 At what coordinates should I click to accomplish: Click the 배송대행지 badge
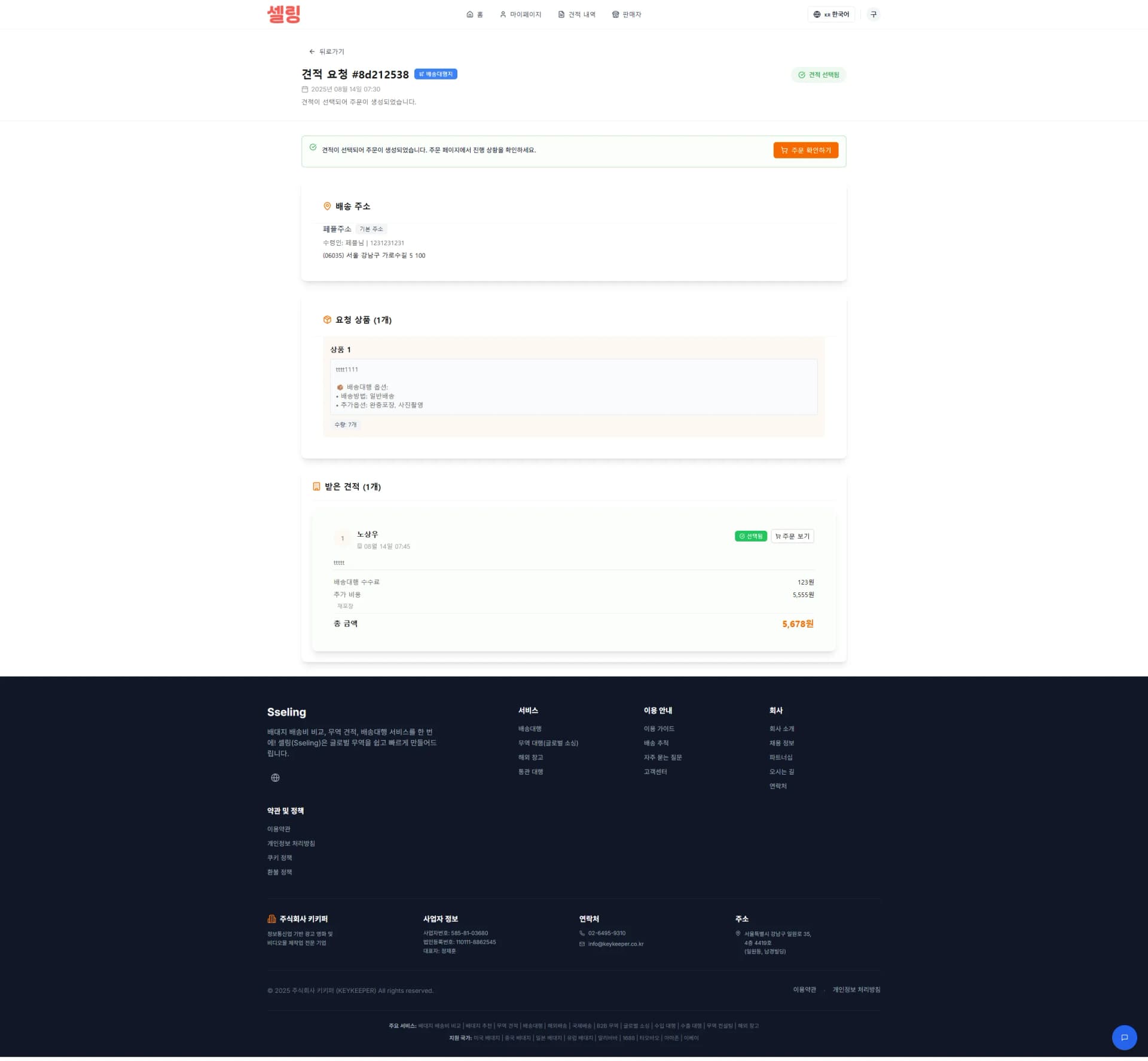click(436, 74)
